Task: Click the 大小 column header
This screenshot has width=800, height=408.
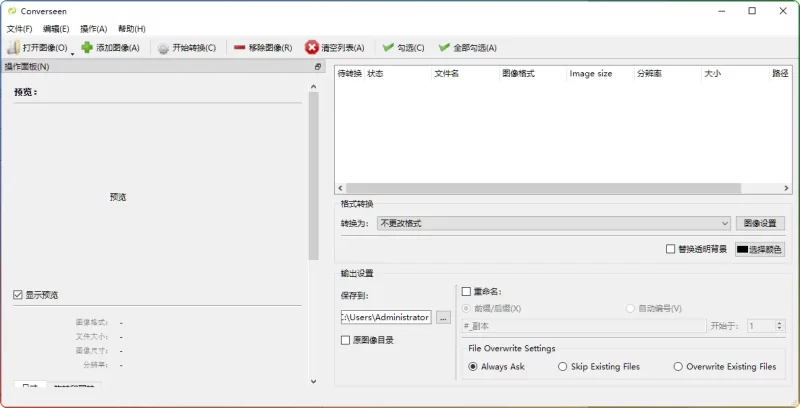Action: [712, 73]
